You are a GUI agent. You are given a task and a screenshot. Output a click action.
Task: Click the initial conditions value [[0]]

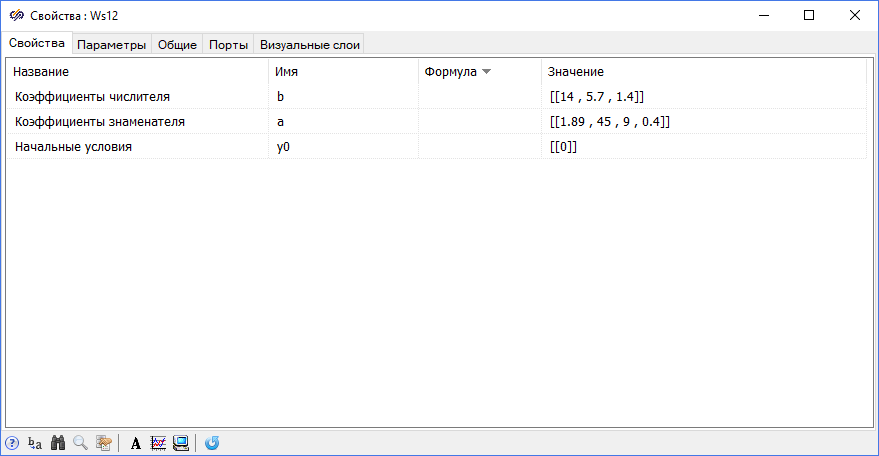(x=563, y=147)
